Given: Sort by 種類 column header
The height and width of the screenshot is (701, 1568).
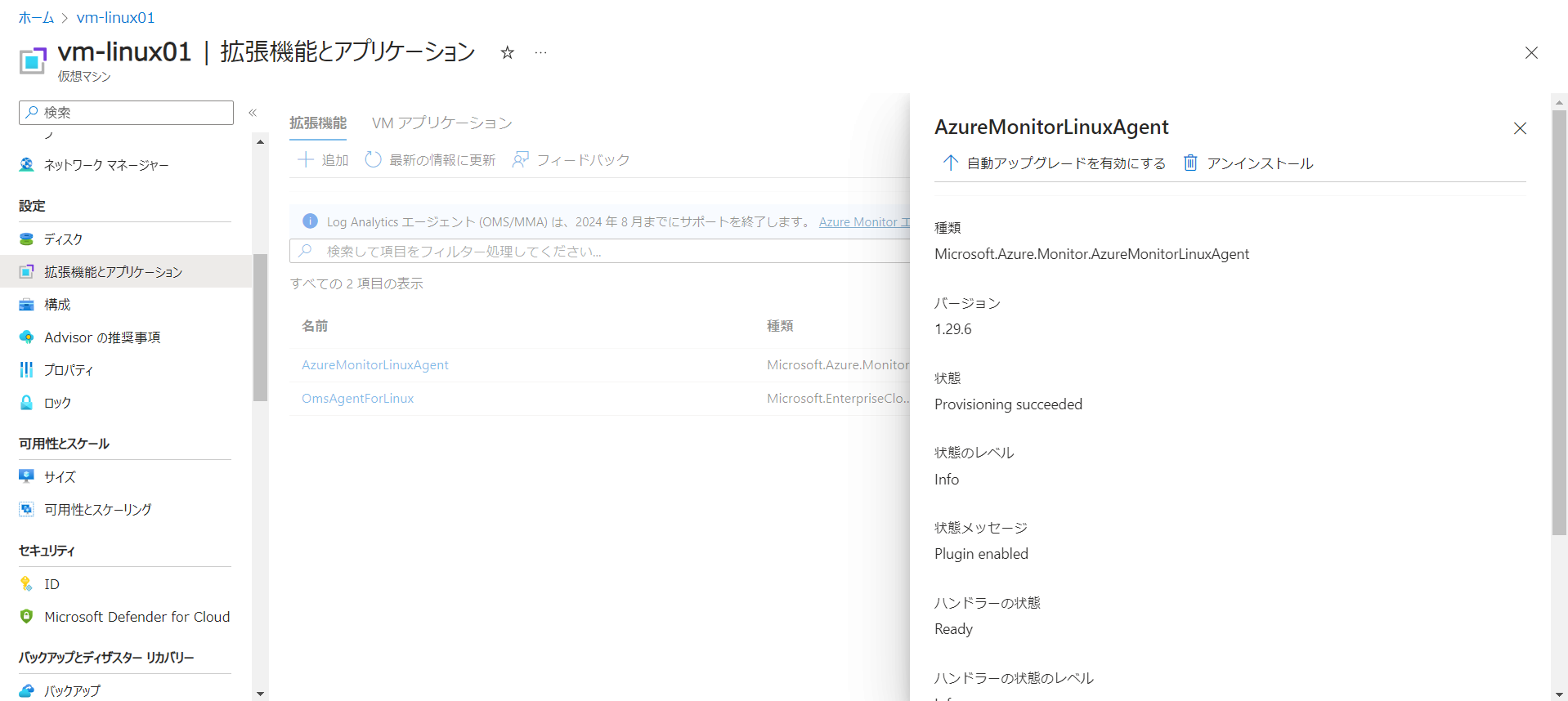Looking at the screenshot, I should [x=780, y=325].
